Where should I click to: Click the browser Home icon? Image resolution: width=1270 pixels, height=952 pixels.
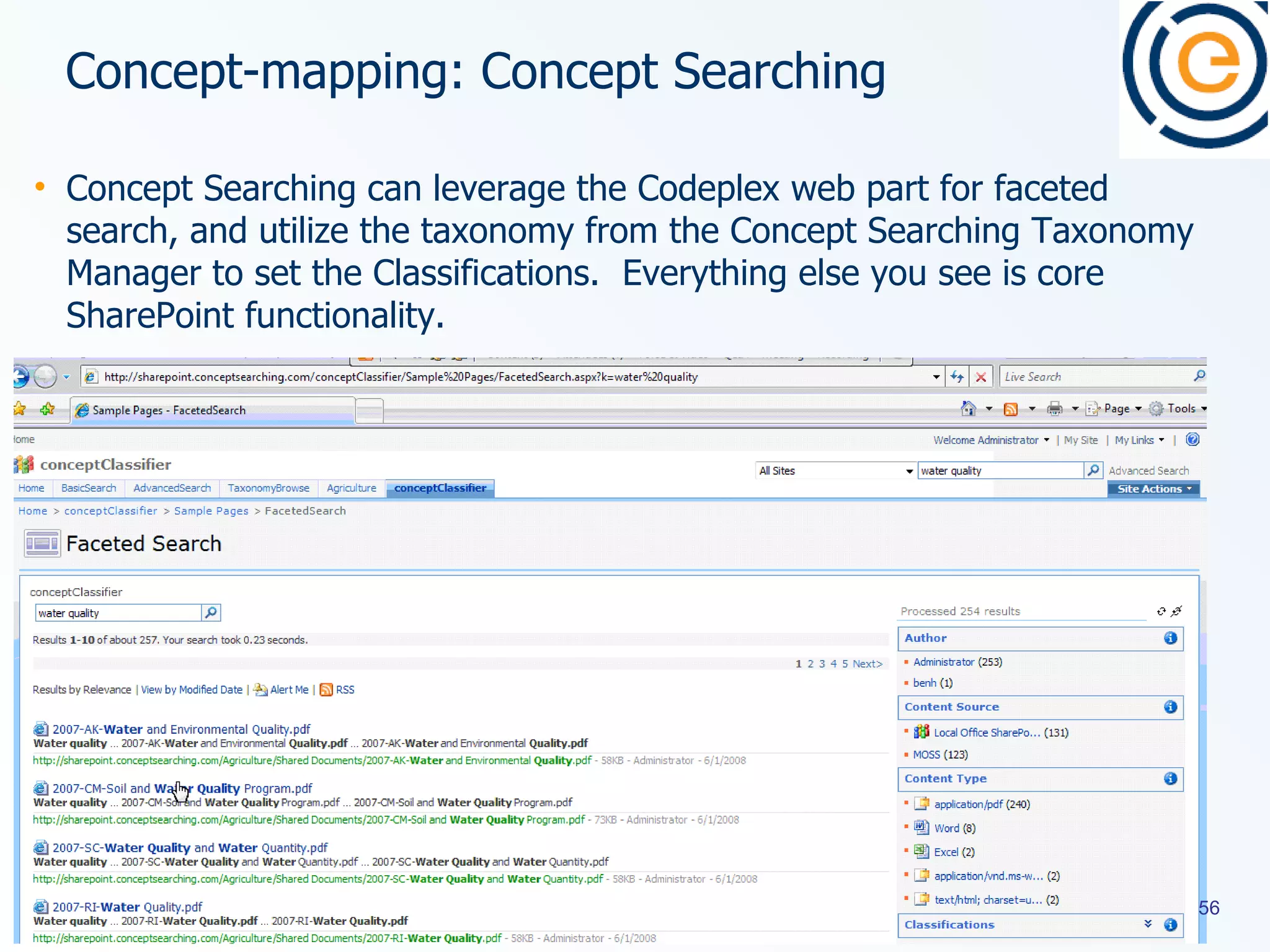[x=968, y=408]
